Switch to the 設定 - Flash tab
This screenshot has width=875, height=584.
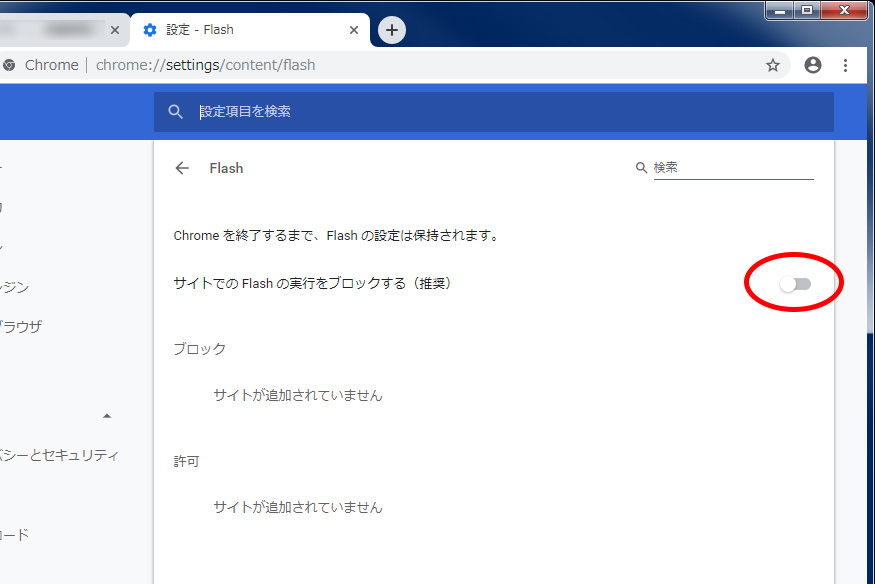(x=249, y=30)
